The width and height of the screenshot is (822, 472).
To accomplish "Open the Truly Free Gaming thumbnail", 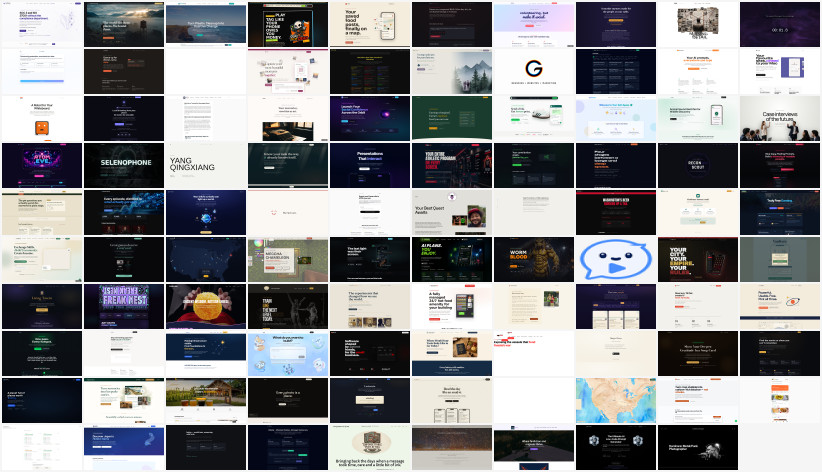I will point(780,212).
